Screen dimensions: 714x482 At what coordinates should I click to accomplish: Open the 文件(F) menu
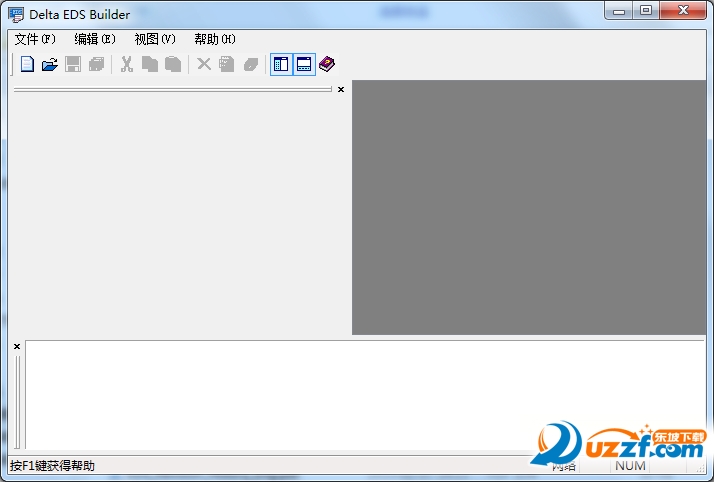(x=35, y=39)
